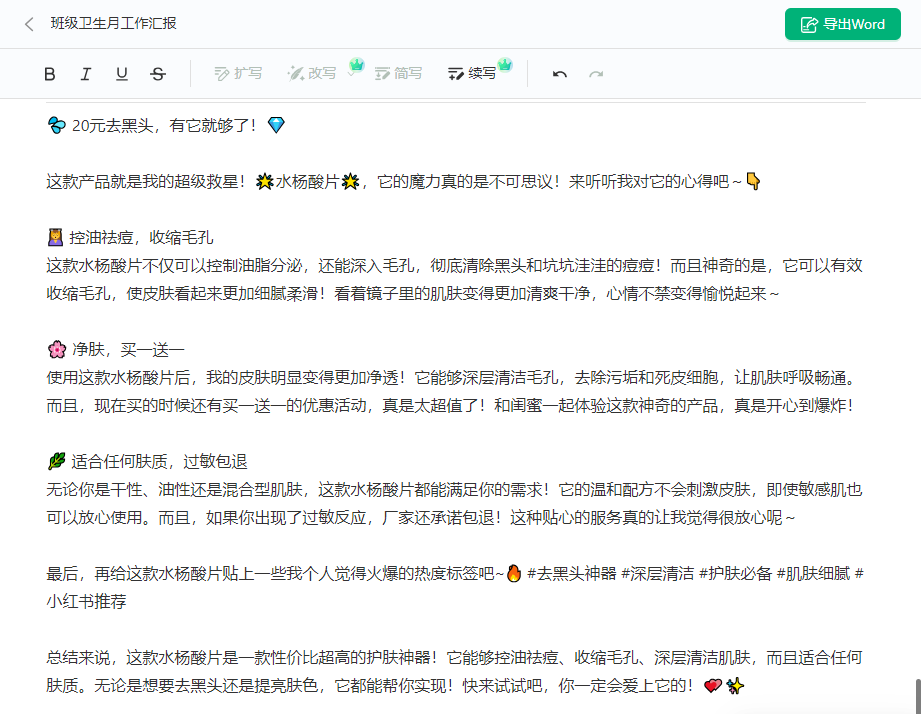Image resolution: width=921 pixels, height=714 pixels.
Task: Use the 简写 AI simplify tool
Action: [x=399, y=73]
